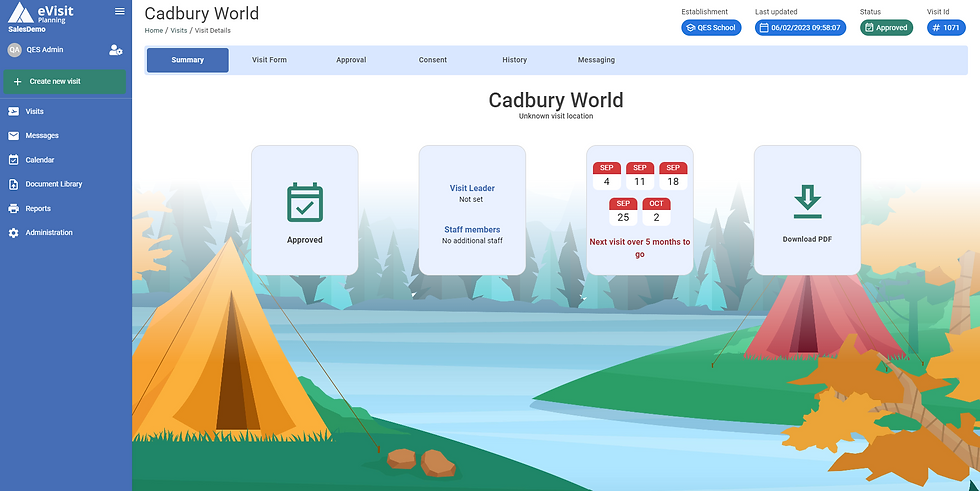The image size is (980, 491).
Task: Click the Visit Details breadcrumb
Action: [212, 30]
